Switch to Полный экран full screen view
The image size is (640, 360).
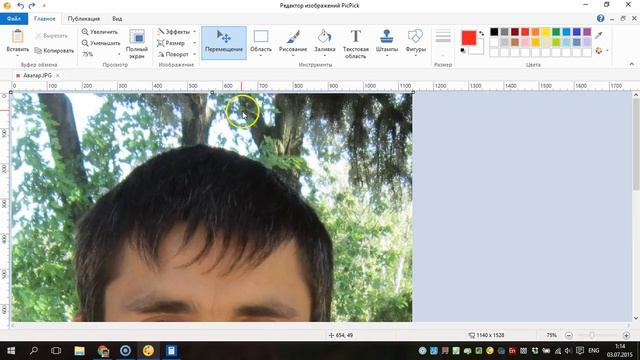(x=137, y=43)
